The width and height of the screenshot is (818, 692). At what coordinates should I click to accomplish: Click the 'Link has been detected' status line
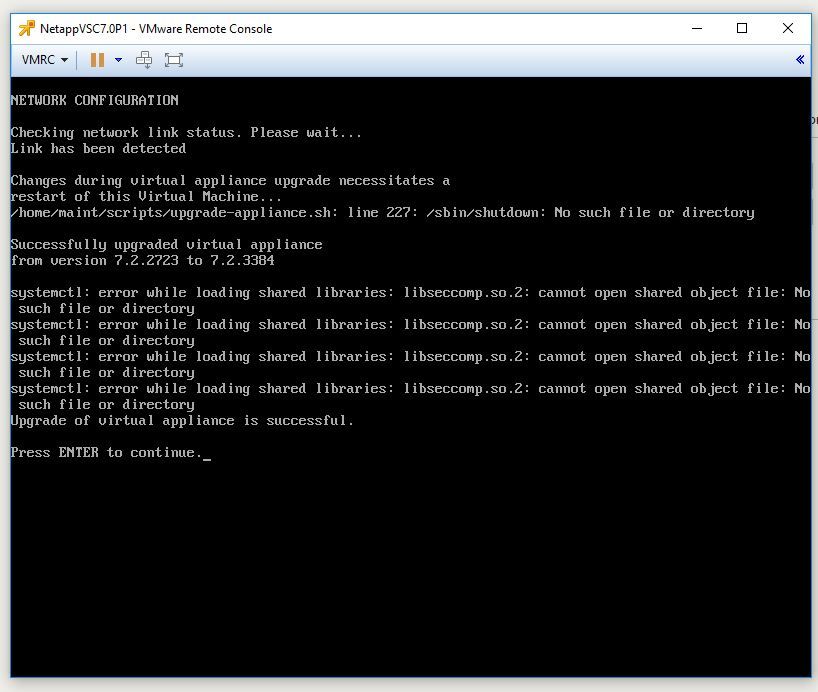click(98, 148)
